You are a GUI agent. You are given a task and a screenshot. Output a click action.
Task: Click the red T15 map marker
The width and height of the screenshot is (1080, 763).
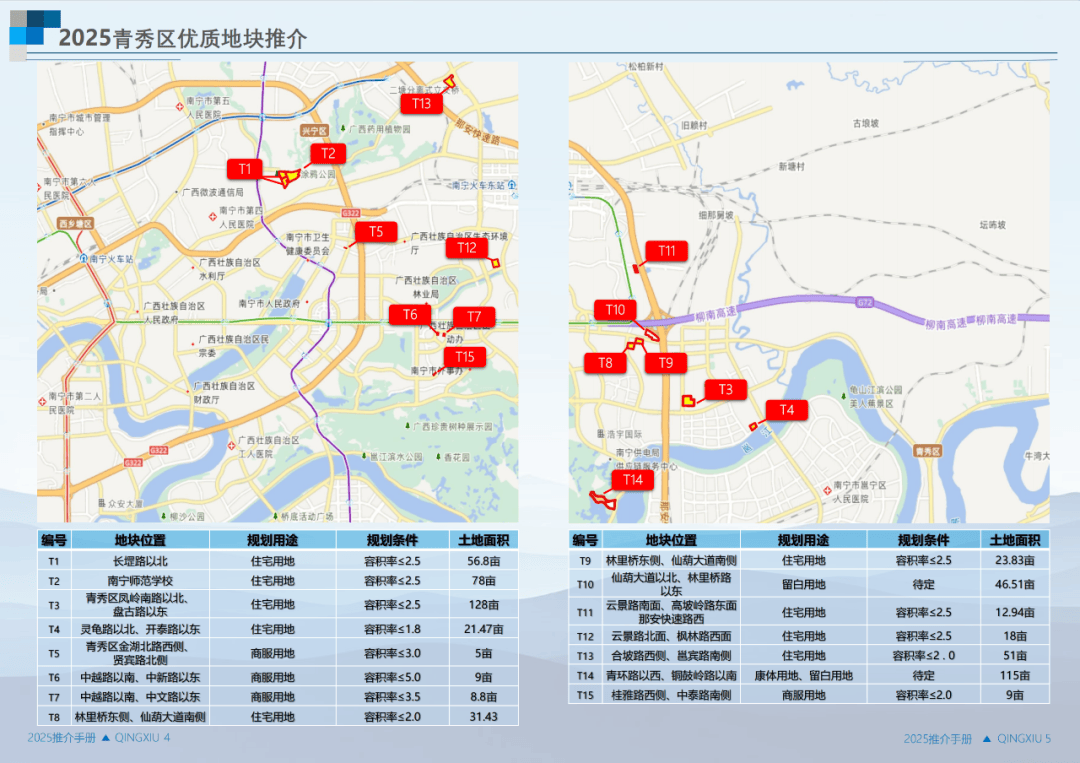pyautogui.click(x=465, y=357)
